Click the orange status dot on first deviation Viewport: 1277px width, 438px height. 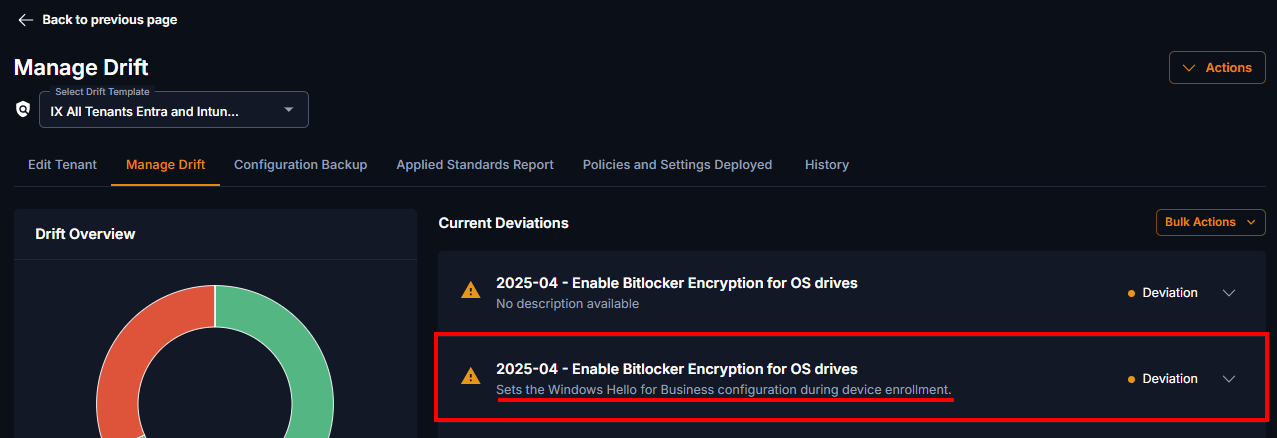[1131, 293]
